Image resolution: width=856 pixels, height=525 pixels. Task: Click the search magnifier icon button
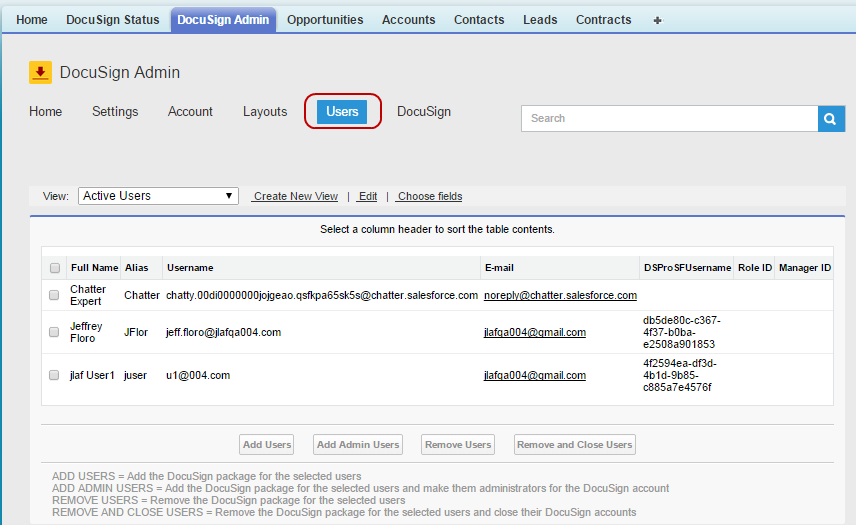pyautogui.click(x=831, y=118)
